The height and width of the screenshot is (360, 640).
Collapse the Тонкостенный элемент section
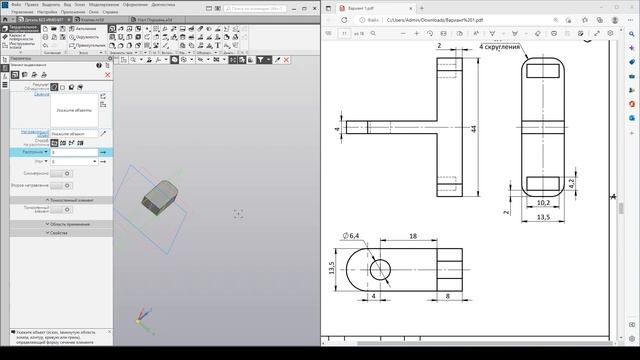(61, 200)
